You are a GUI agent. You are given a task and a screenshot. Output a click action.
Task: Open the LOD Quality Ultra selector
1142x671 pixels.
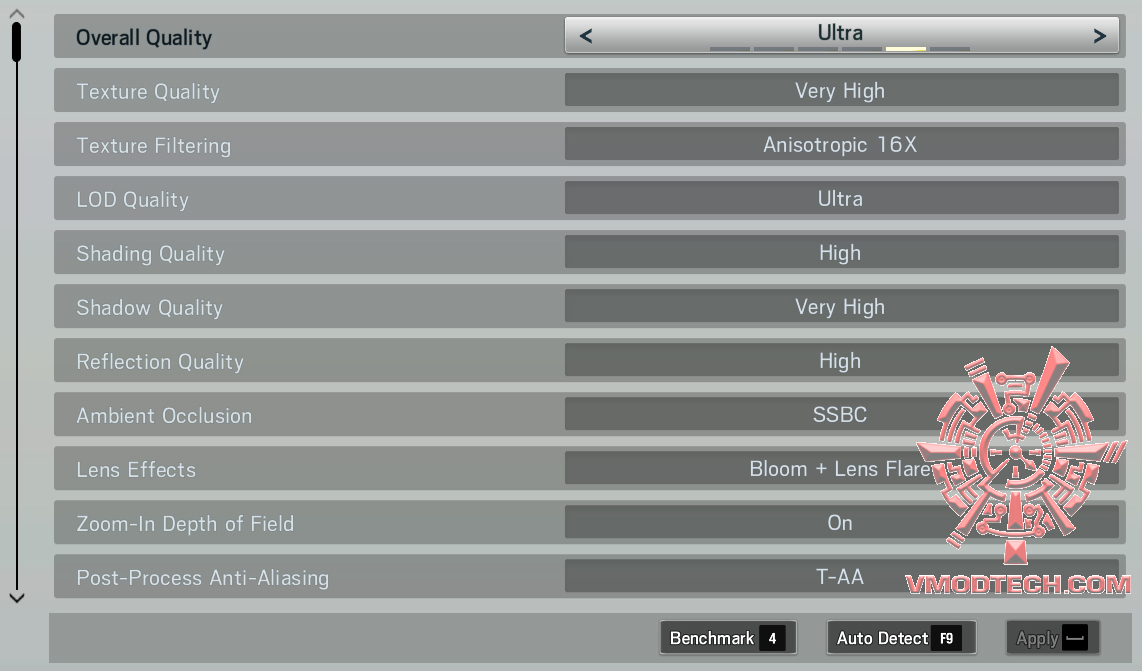(x=840, y=199)
